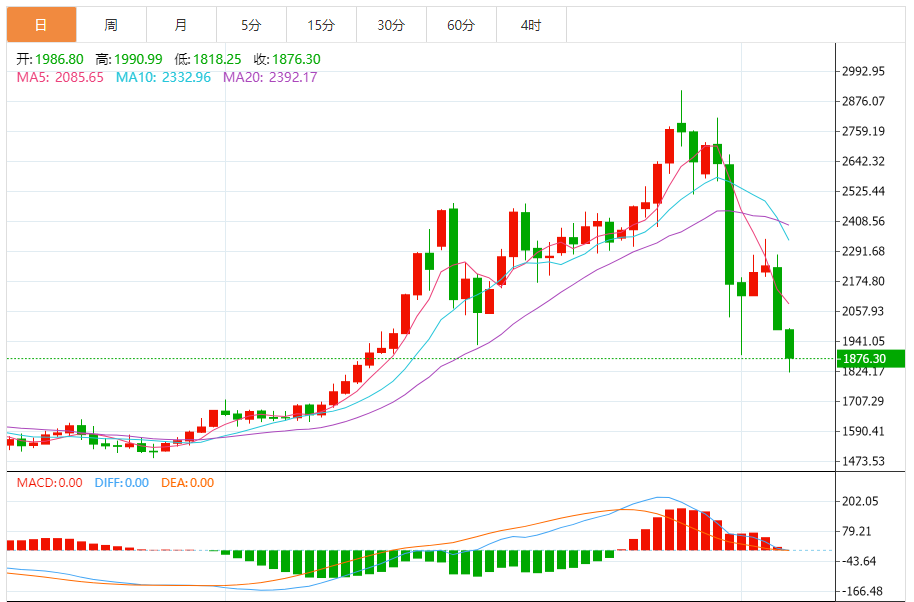Screen dimensions: 914x602
Task: Click the latest green candlestick at far right
Action: pyautogui.click(x=789, y=343)
